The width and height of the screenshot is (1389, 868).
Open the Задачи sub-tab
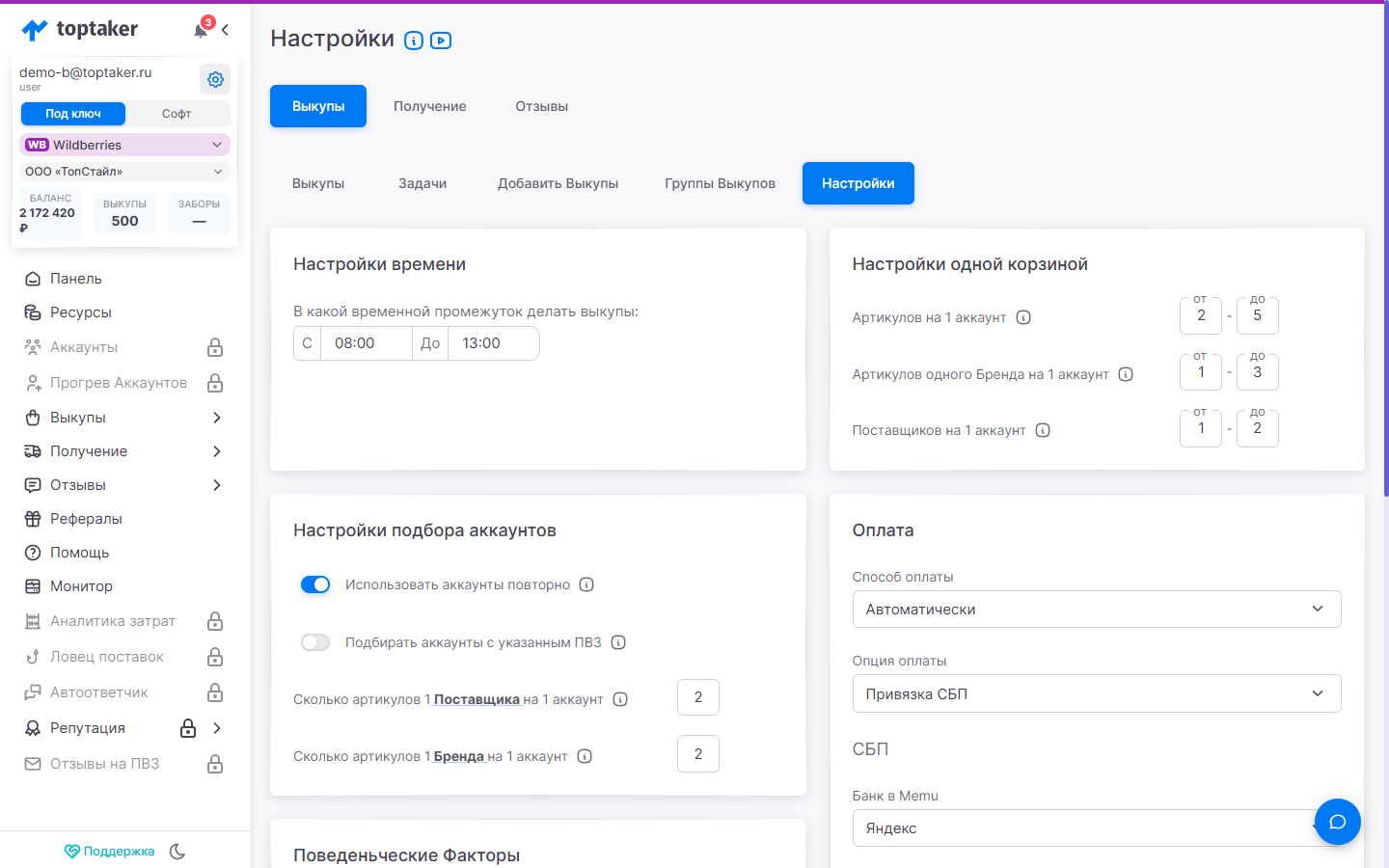tap(422, 183)
